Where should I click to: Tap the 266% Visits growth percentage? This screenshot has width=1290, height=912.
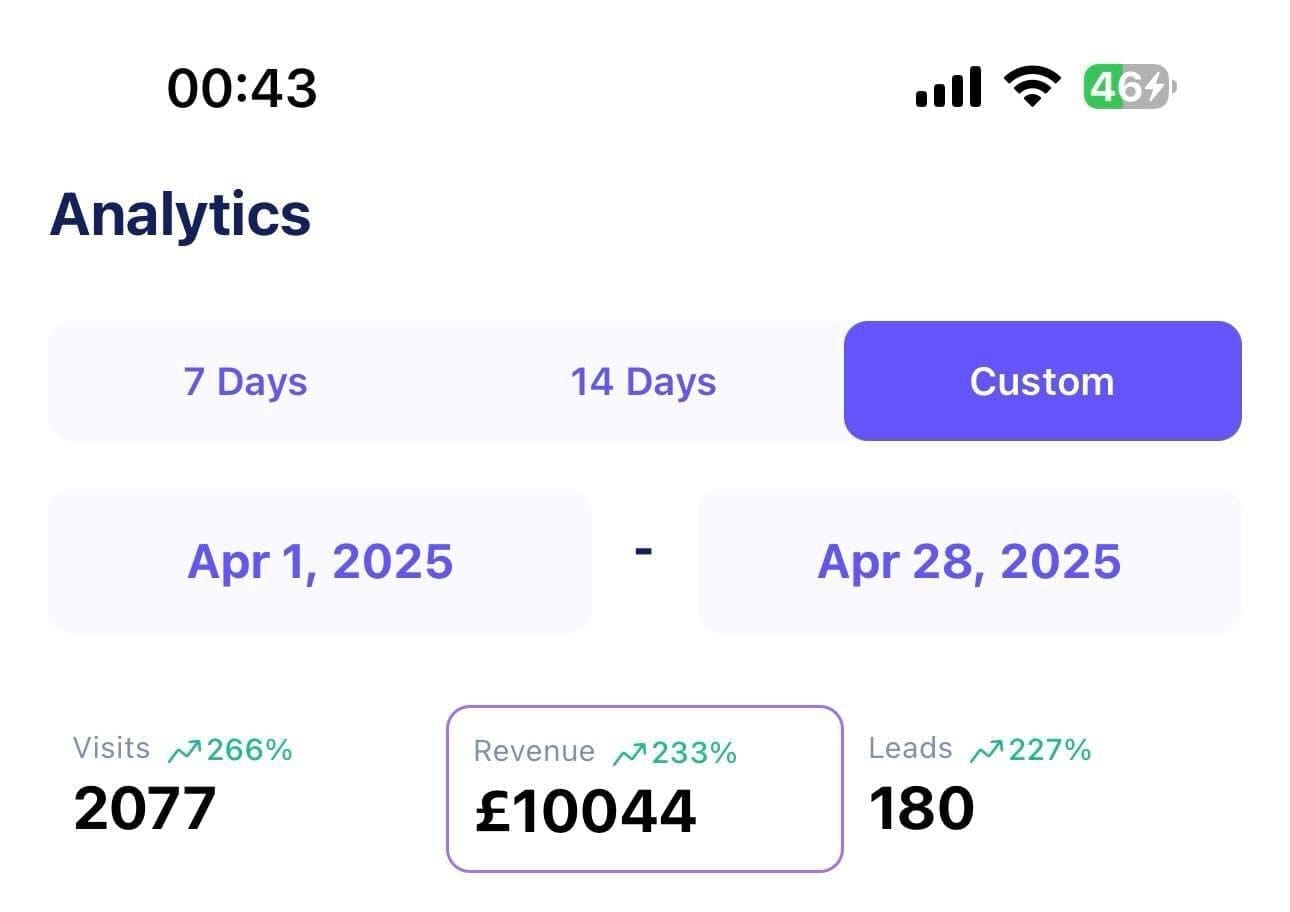pos(249,749)
